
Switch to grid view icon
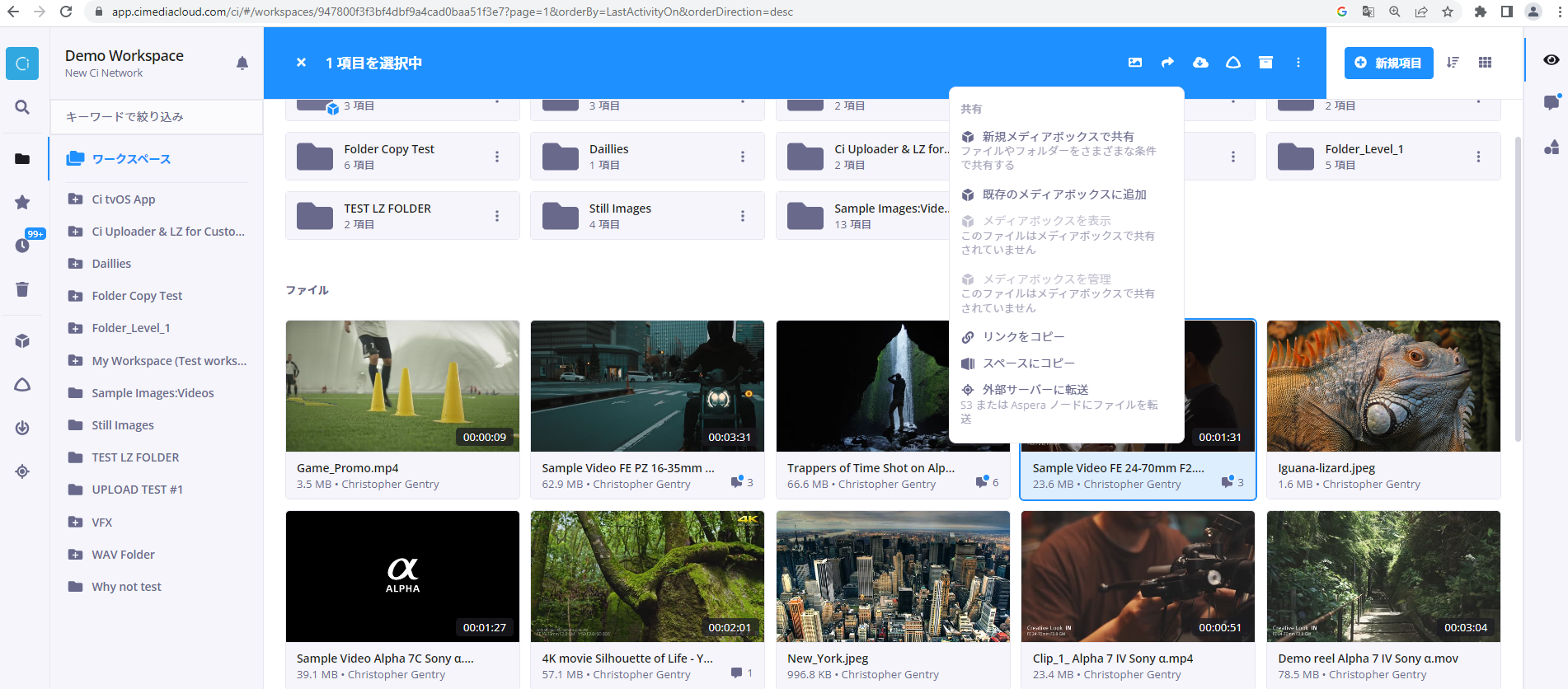tap(1485, 63)
